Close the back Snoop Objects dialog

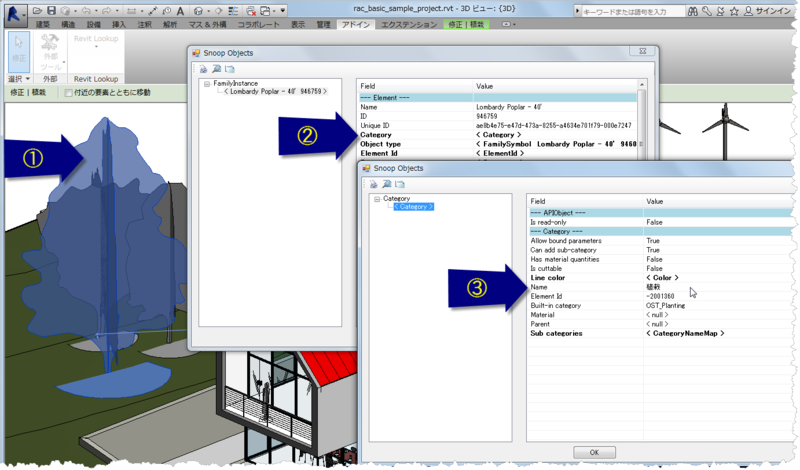643,51
